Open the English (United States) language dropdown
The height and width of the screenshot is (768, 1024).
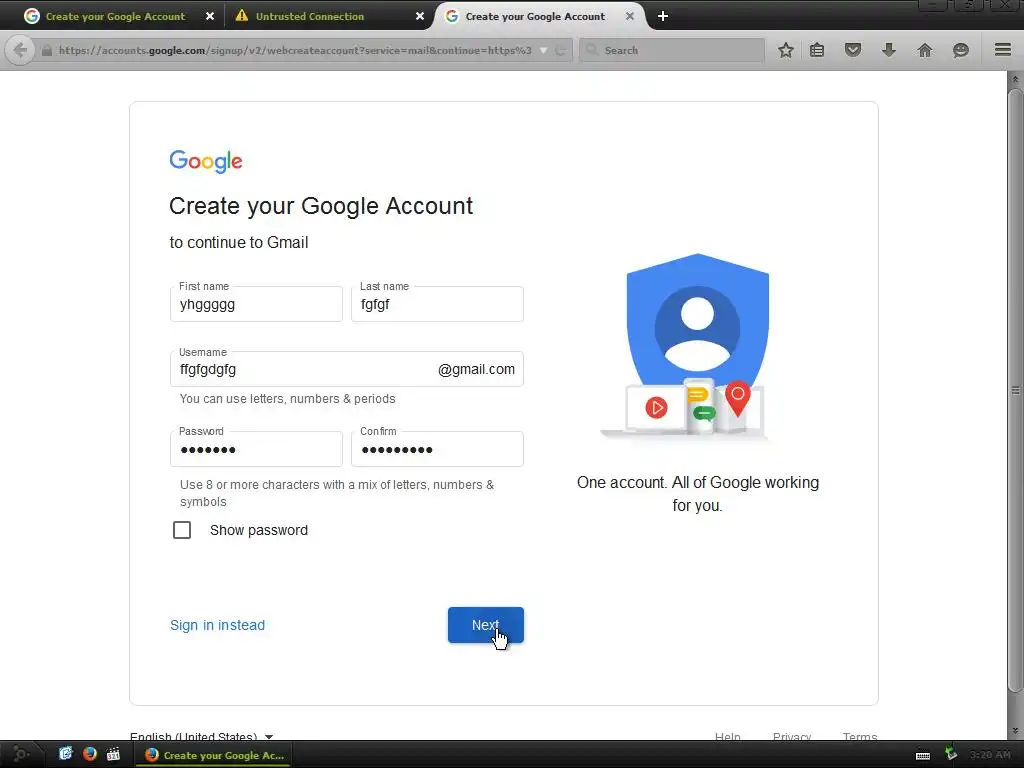(201, 737)
